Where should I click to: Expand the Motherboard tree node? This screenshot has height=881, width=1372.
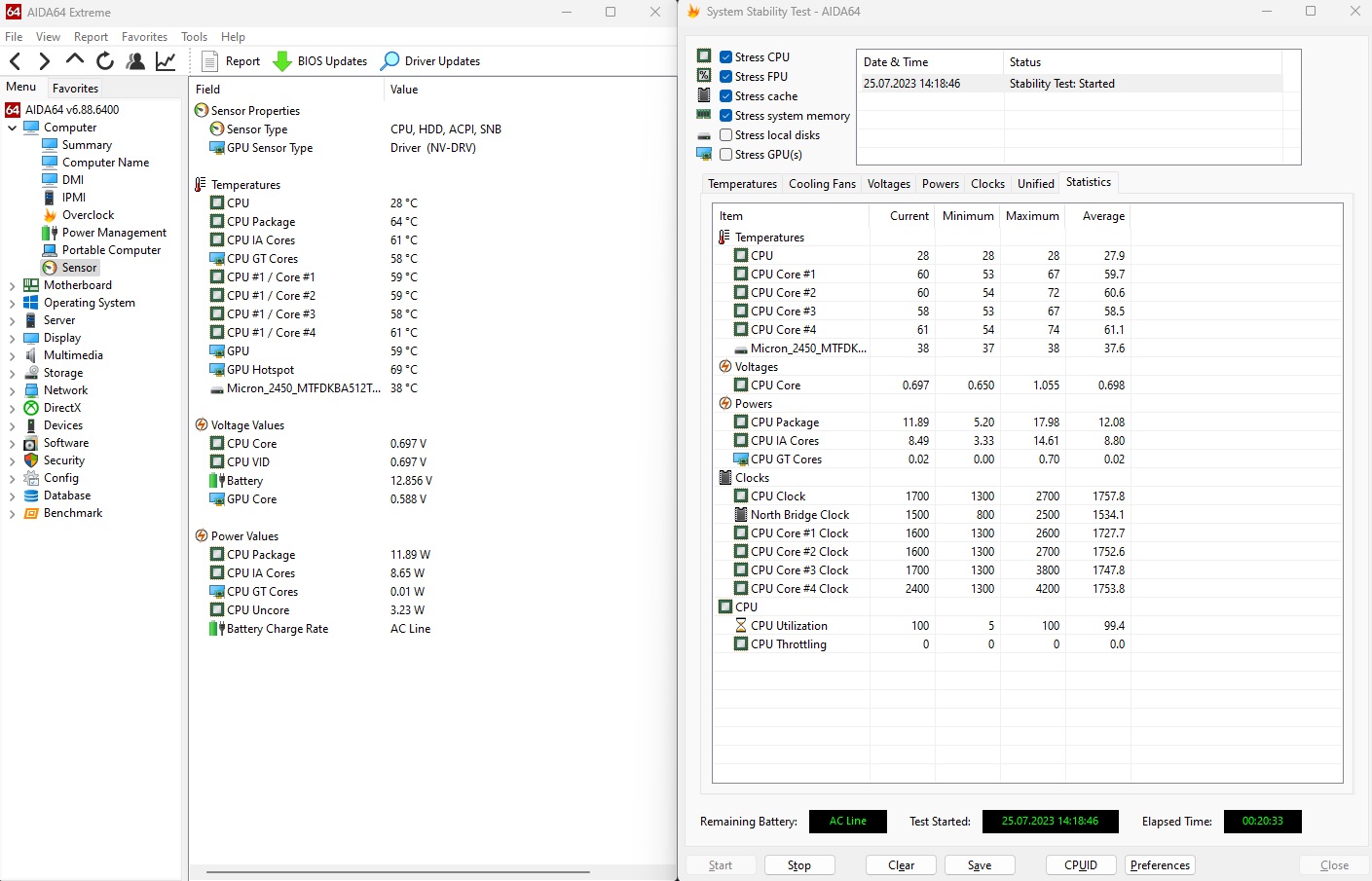click(12, 285)
